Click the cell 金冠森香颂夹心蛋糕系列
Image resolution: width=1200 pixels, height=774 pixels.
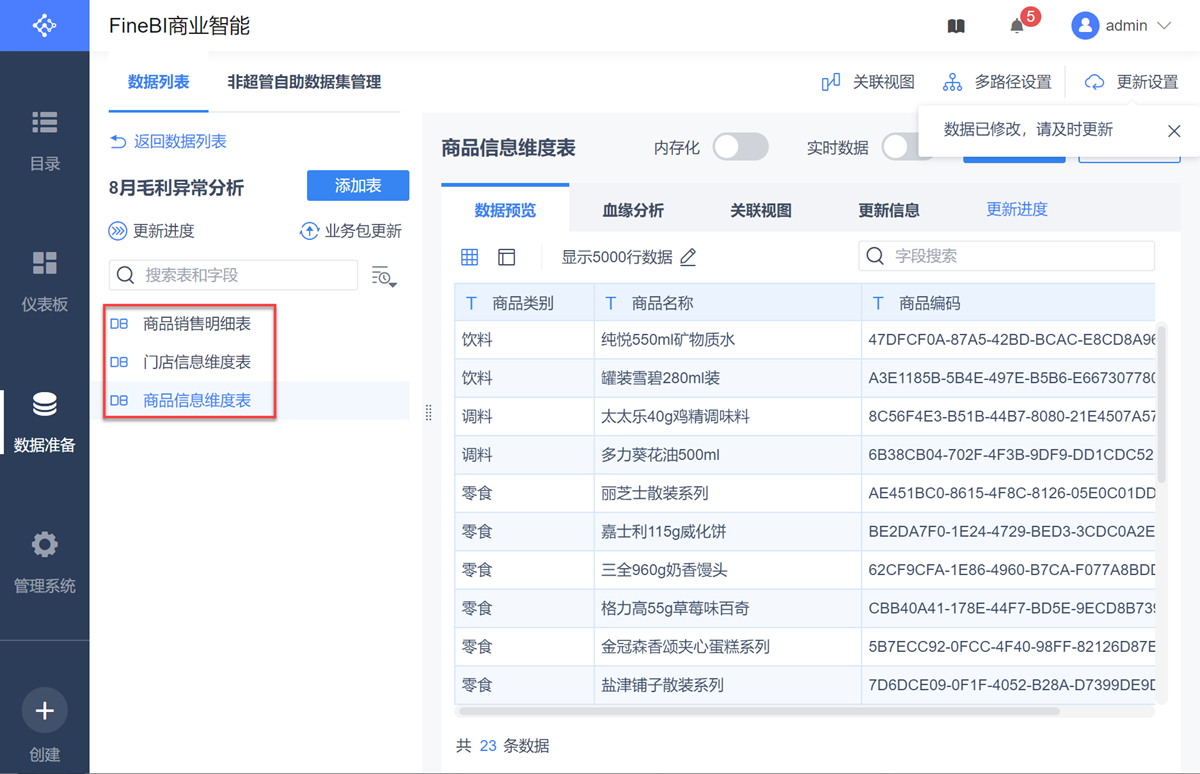coord(728,646)
